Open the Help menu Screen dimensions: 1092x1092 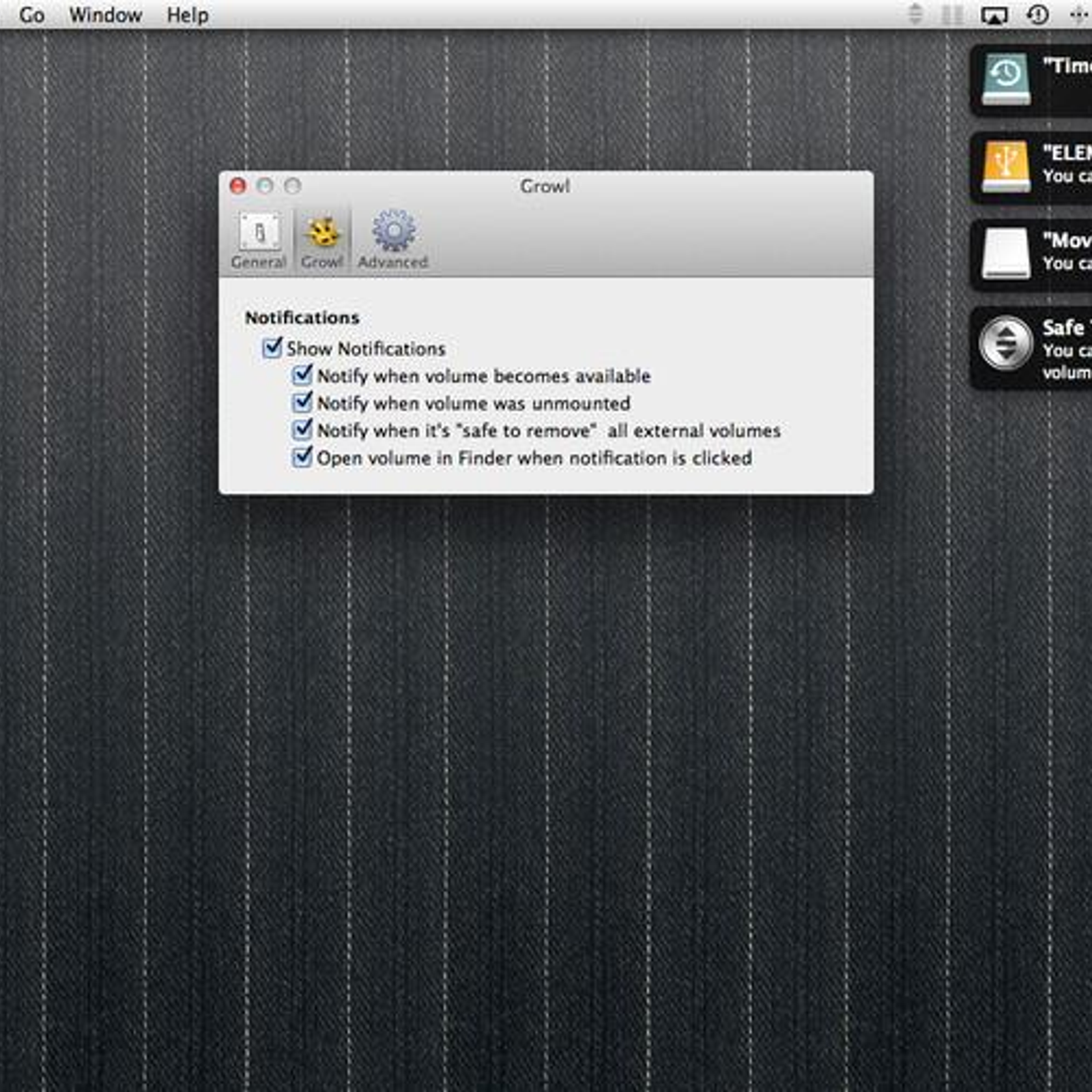pos(188,15)
